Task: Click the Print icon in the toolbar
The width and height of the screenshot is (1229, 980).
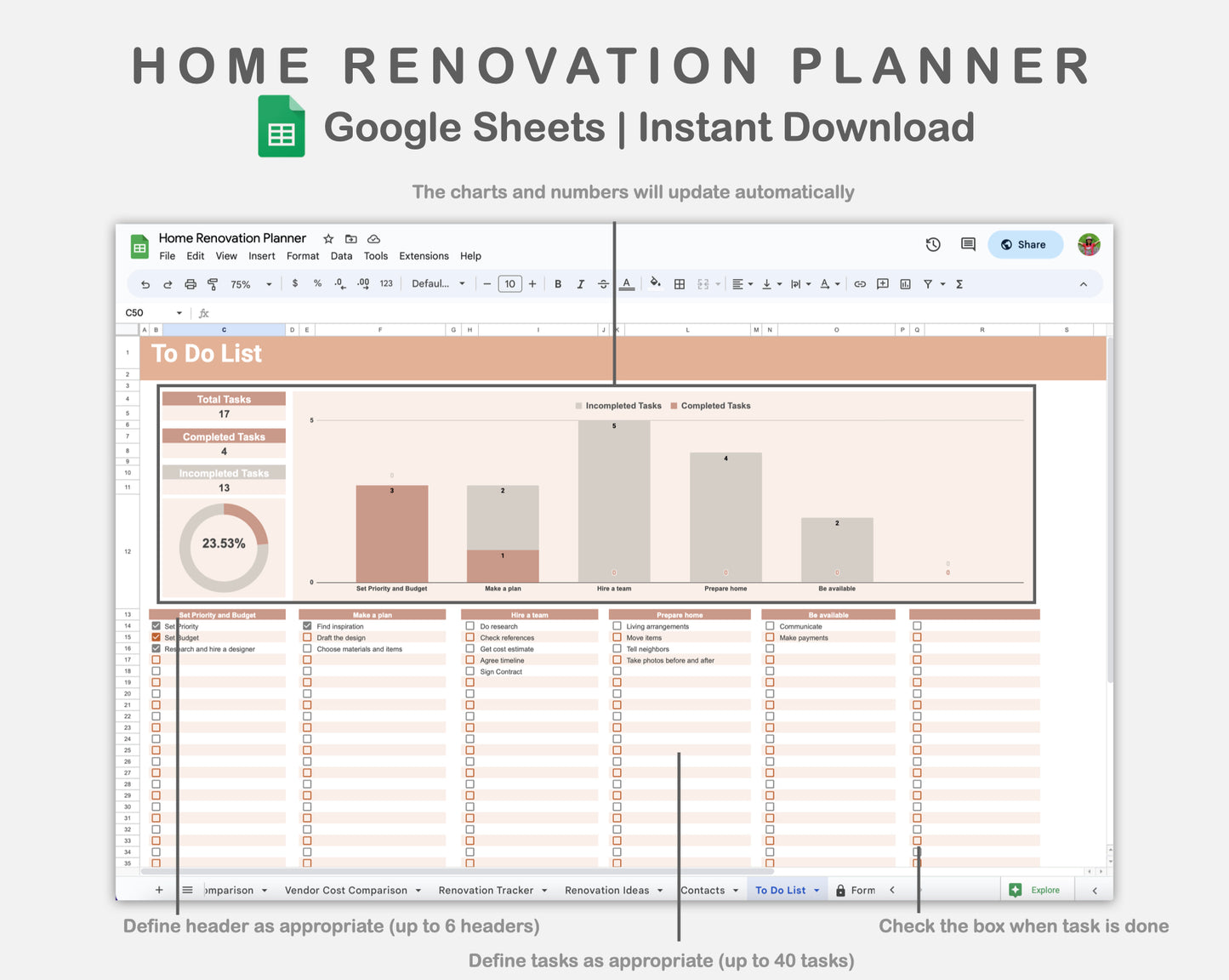Action: click(x=190, y=284)
